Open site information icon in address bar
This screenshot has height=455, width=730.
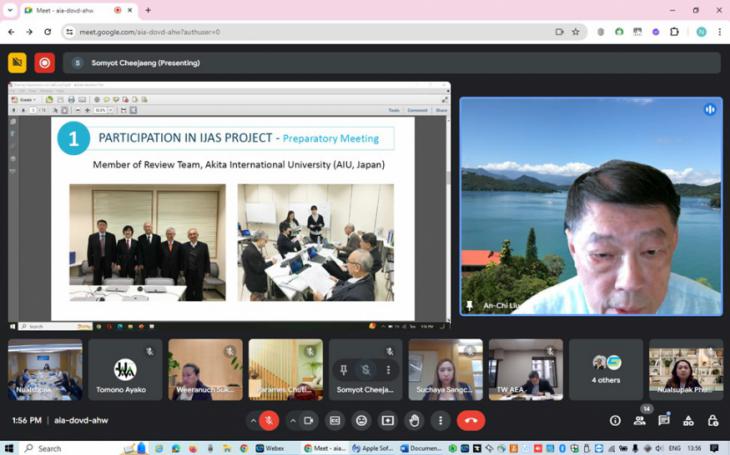[x=69, y=32]
